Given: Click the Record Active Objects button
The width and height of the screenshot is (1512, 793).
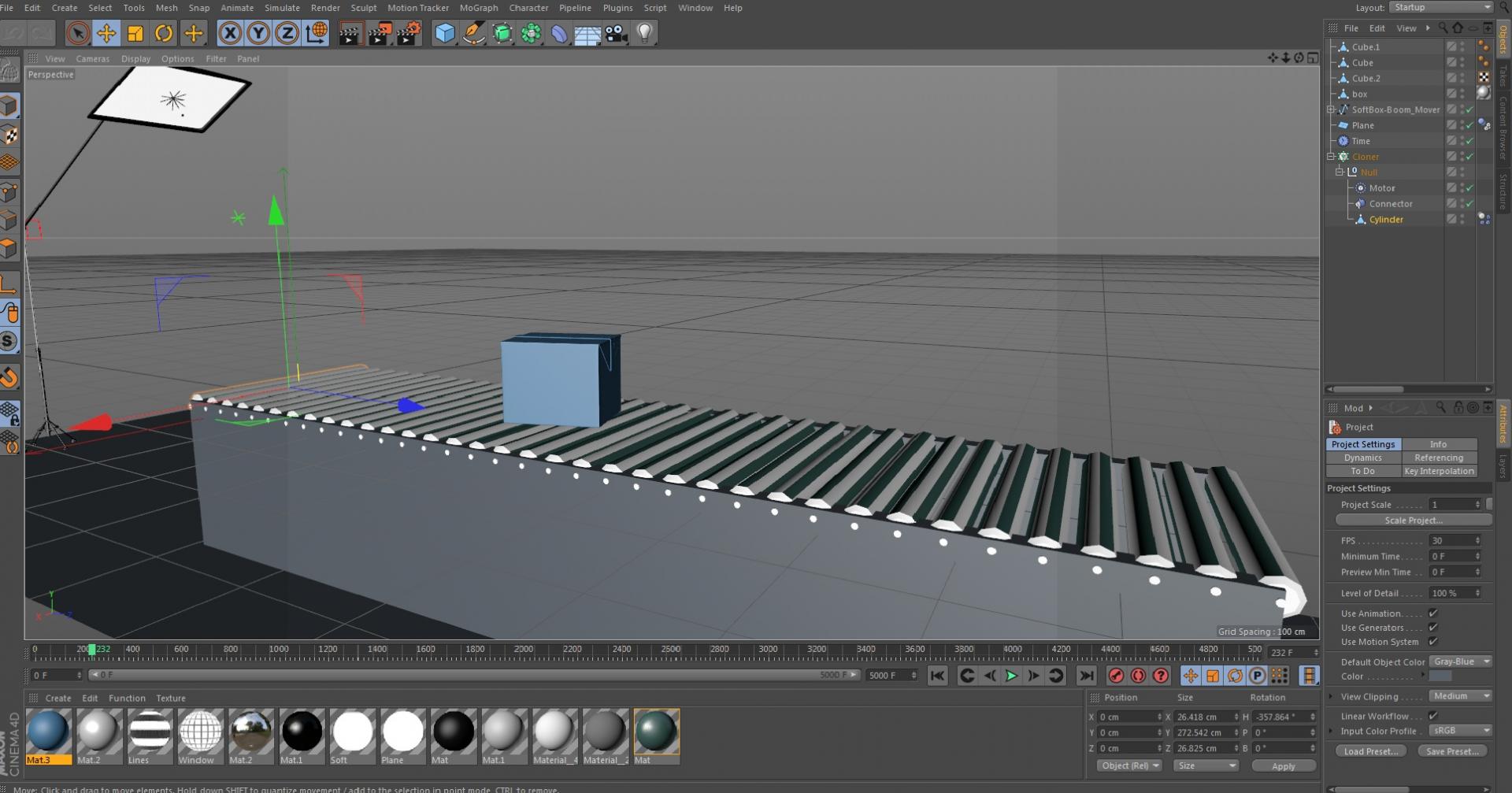Looking at the screenshot, I should pos(1116,676).
